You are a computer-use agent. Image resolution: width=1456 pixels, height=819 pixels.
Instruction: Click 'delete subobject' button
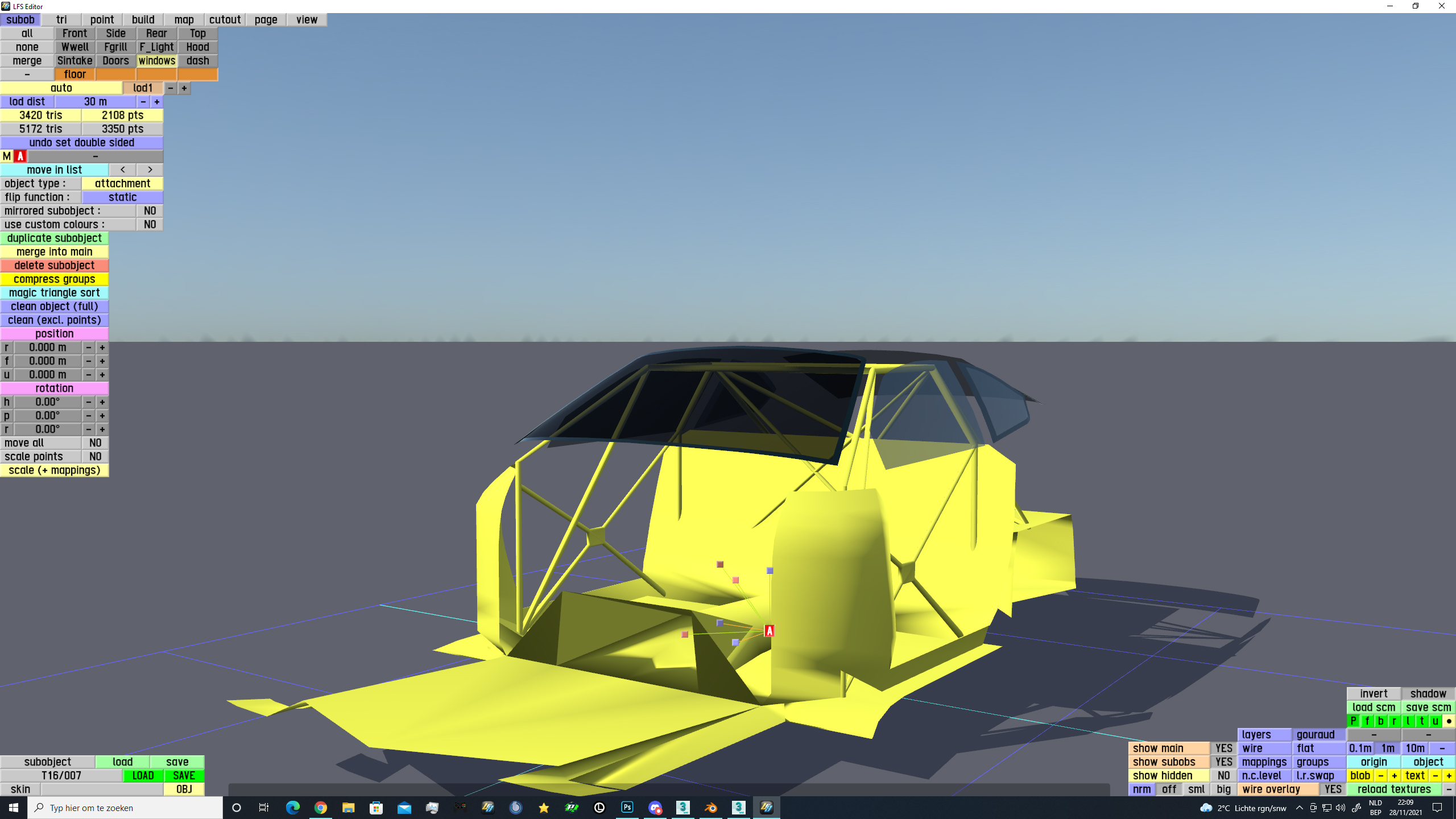point(54,265)
